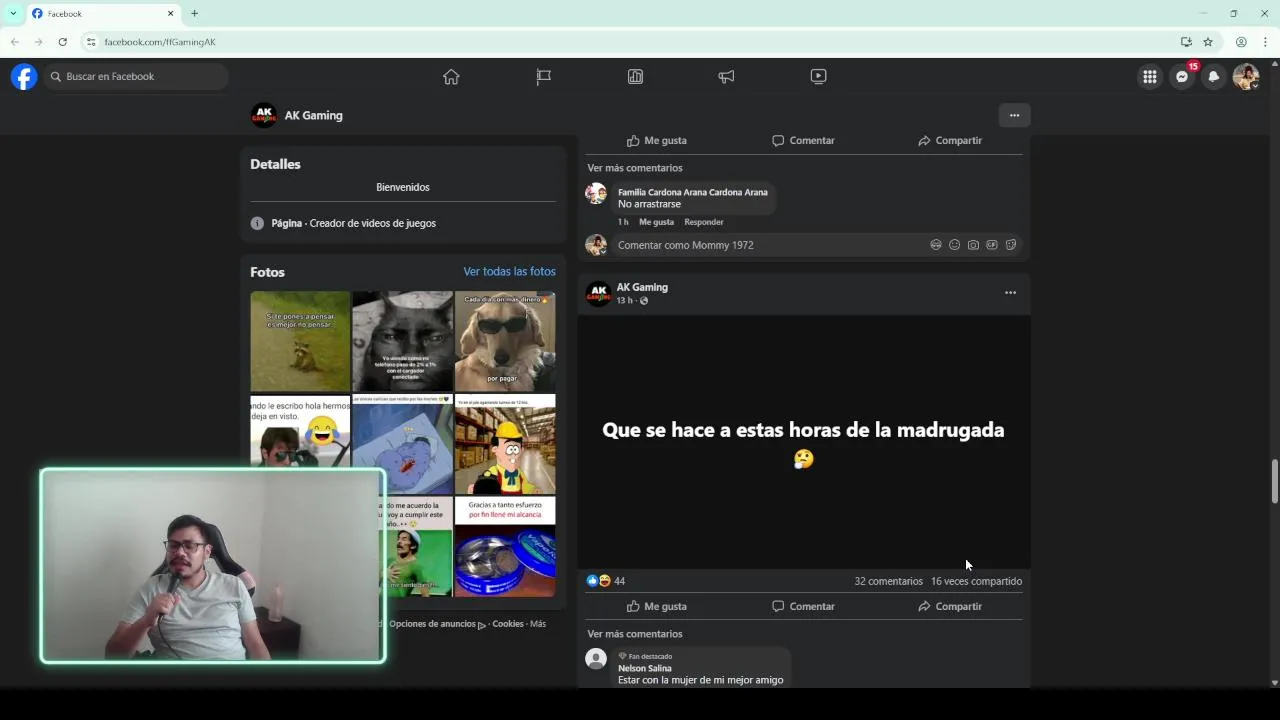
Task: Click the AK Gaming page logo in the header
Action: tap(264, 116)
